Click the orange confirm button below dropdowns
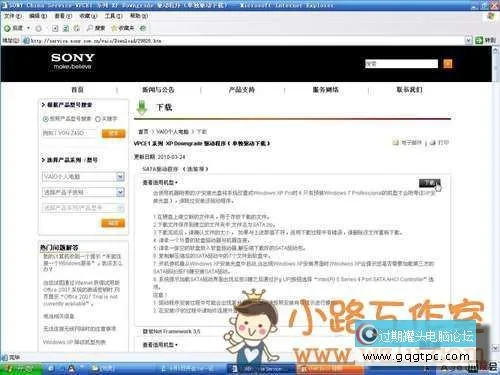The height and width of the screenshot is (375, 500). pyautogui.click(x=113, y=223)
